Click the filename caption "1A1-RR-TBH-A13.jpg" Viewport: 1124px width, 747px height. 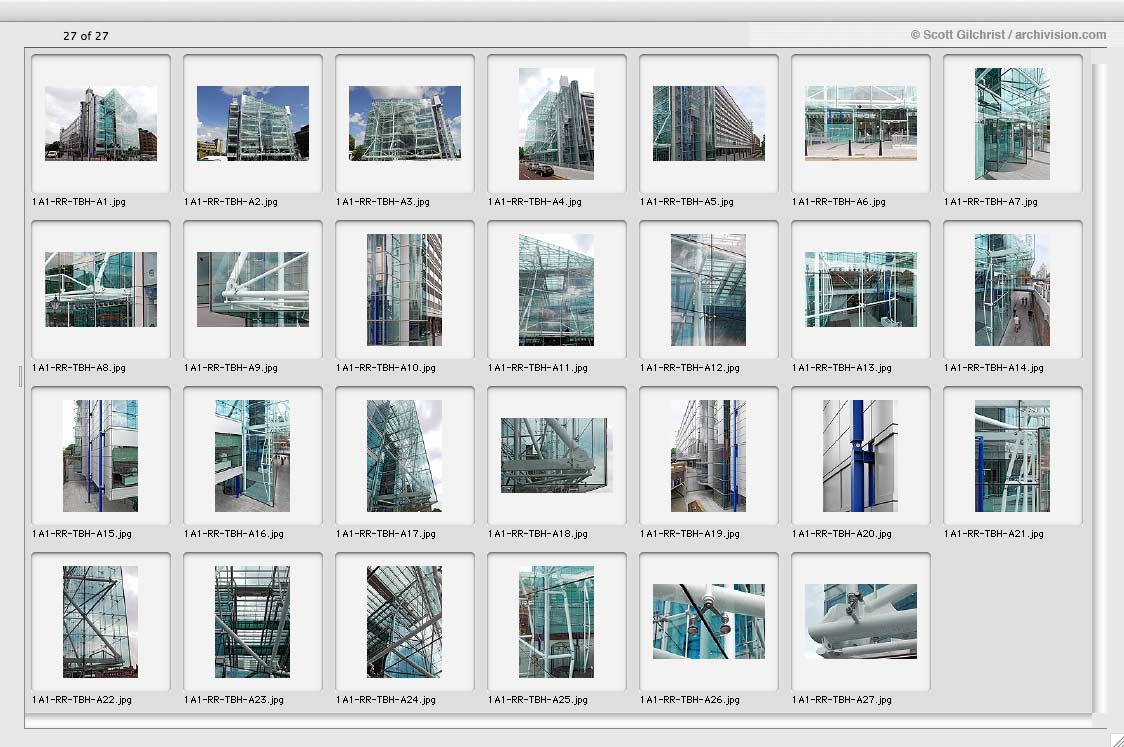(x=842, y=368)
